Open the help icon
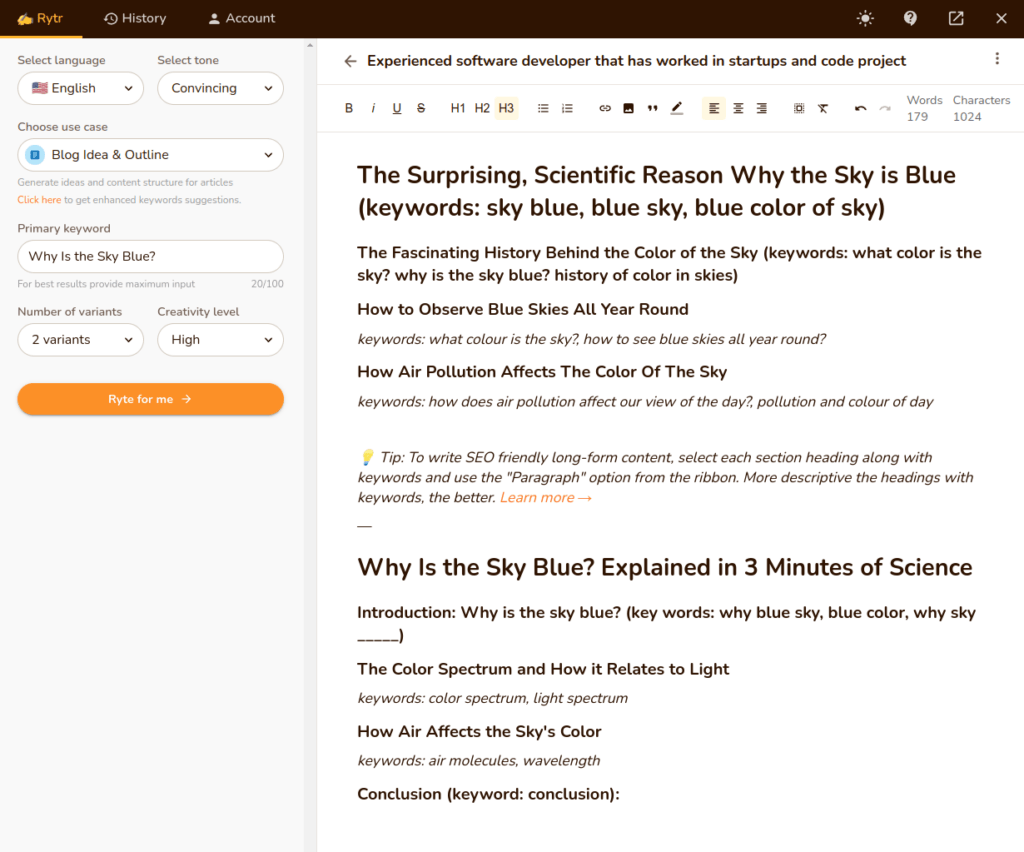Screen dimensions: 1024x852 point(910,18)
